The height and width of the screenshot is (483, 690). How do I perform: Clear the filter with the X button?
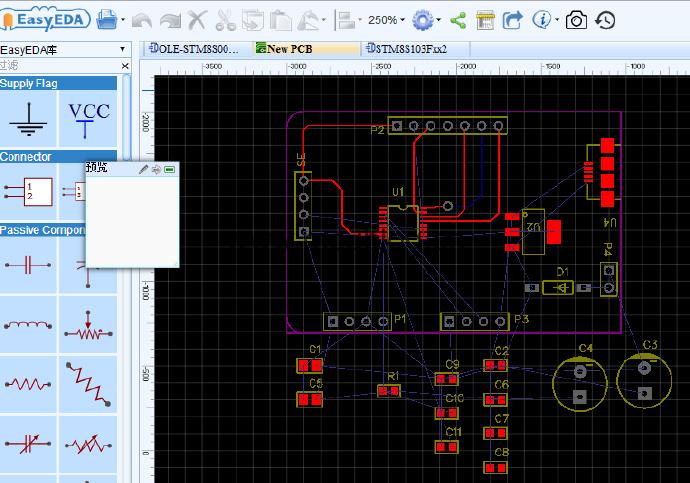pos(125,66)
